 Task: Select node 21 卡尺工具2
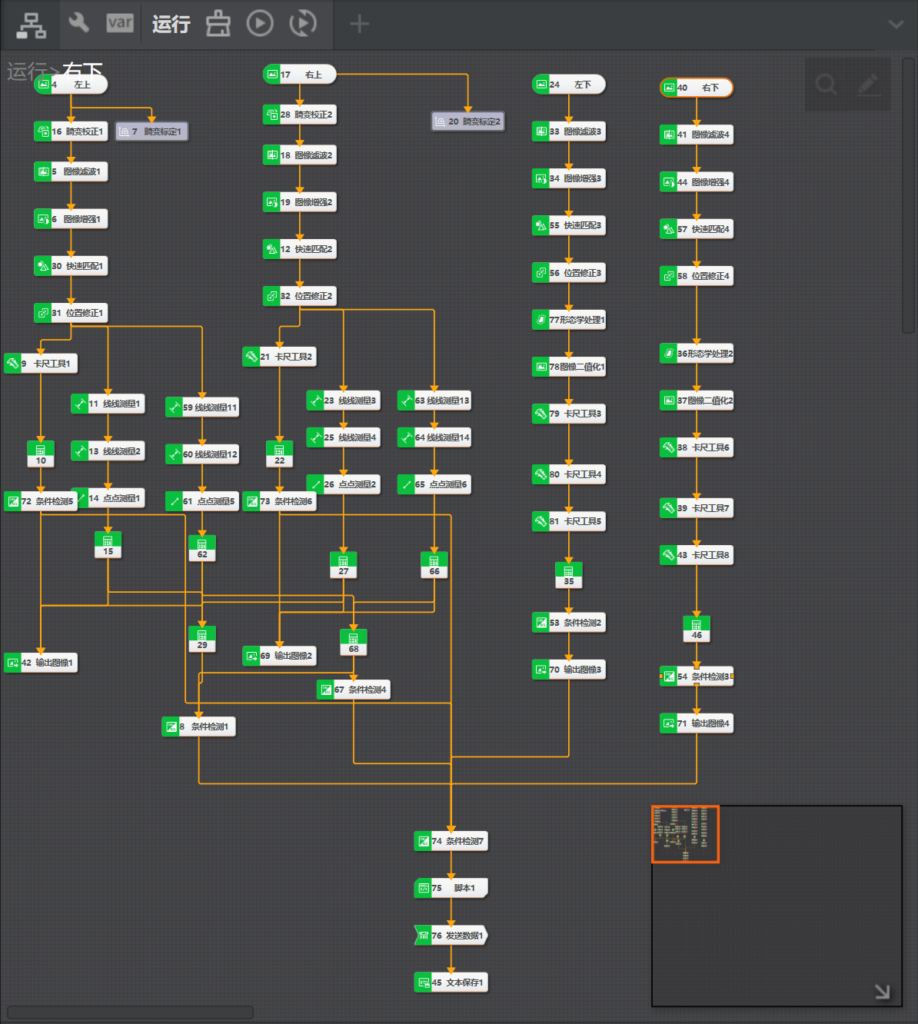tap(279, 357)
